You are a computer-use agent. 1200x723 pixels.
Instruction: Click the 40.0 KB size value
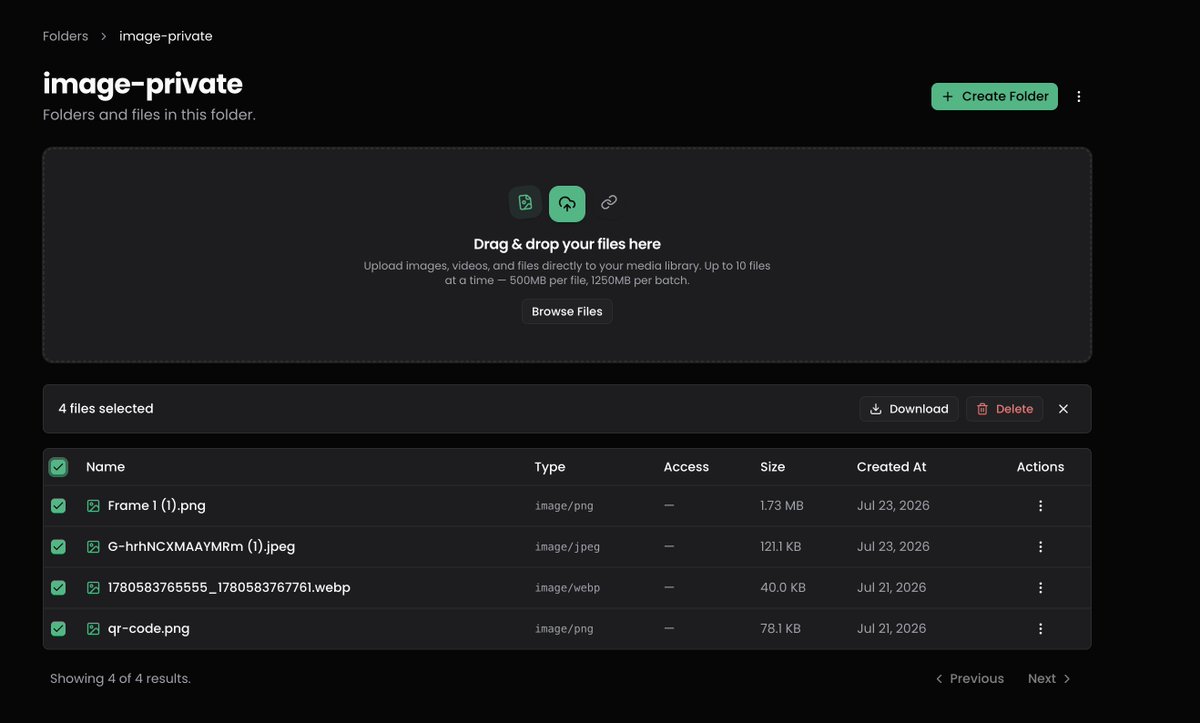(783, 588)
